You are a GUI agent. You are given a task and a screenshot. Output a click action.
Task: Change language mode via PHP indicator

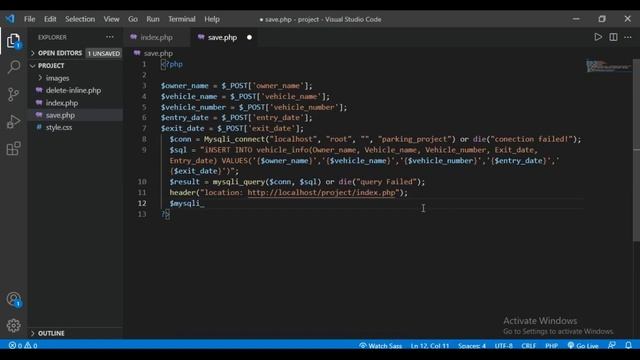[551, 345]
